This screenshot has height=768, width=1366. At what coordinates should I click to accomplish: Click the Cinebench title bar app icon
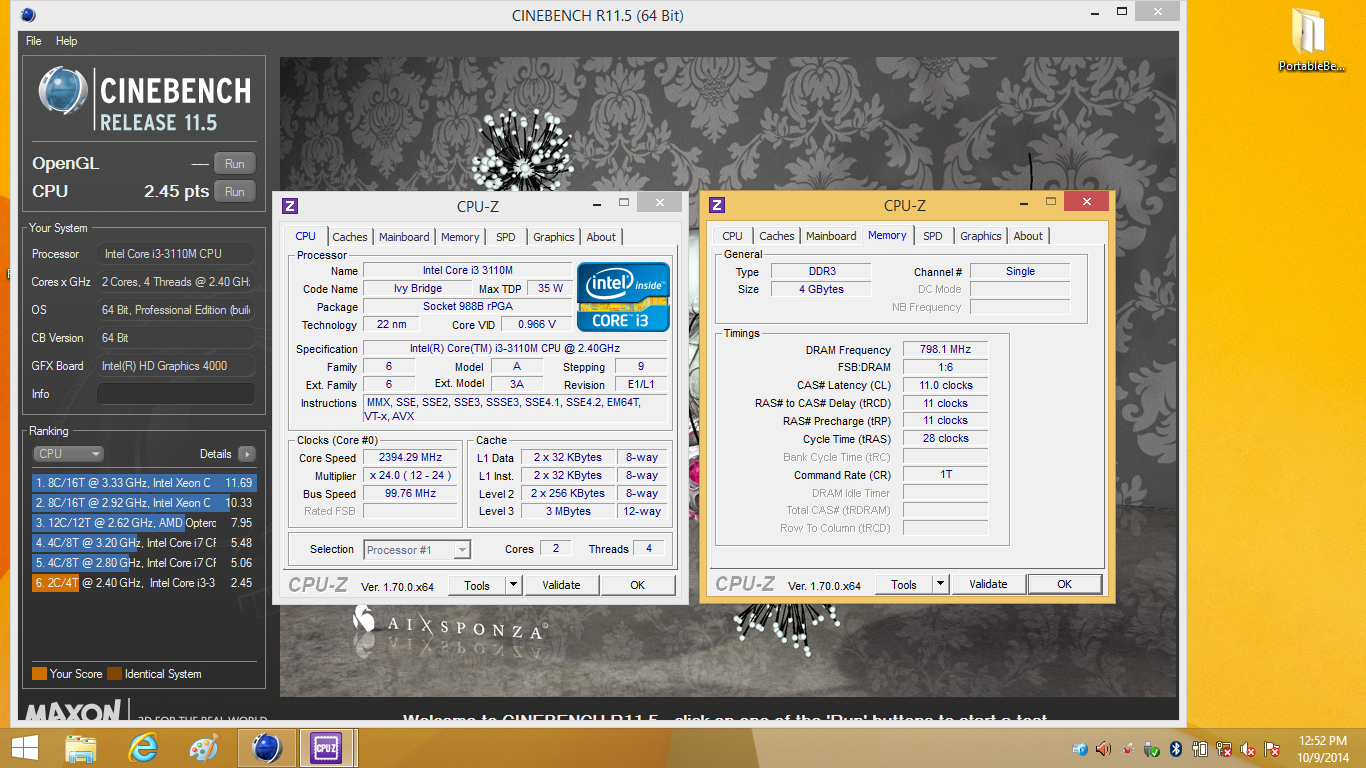tap(28, 15)
